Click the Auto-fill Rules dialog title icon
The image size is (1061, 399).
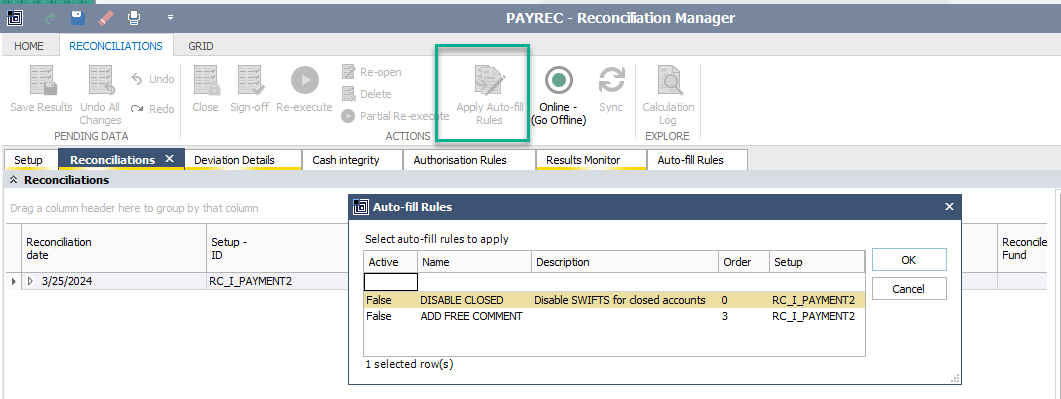[361, 207]
